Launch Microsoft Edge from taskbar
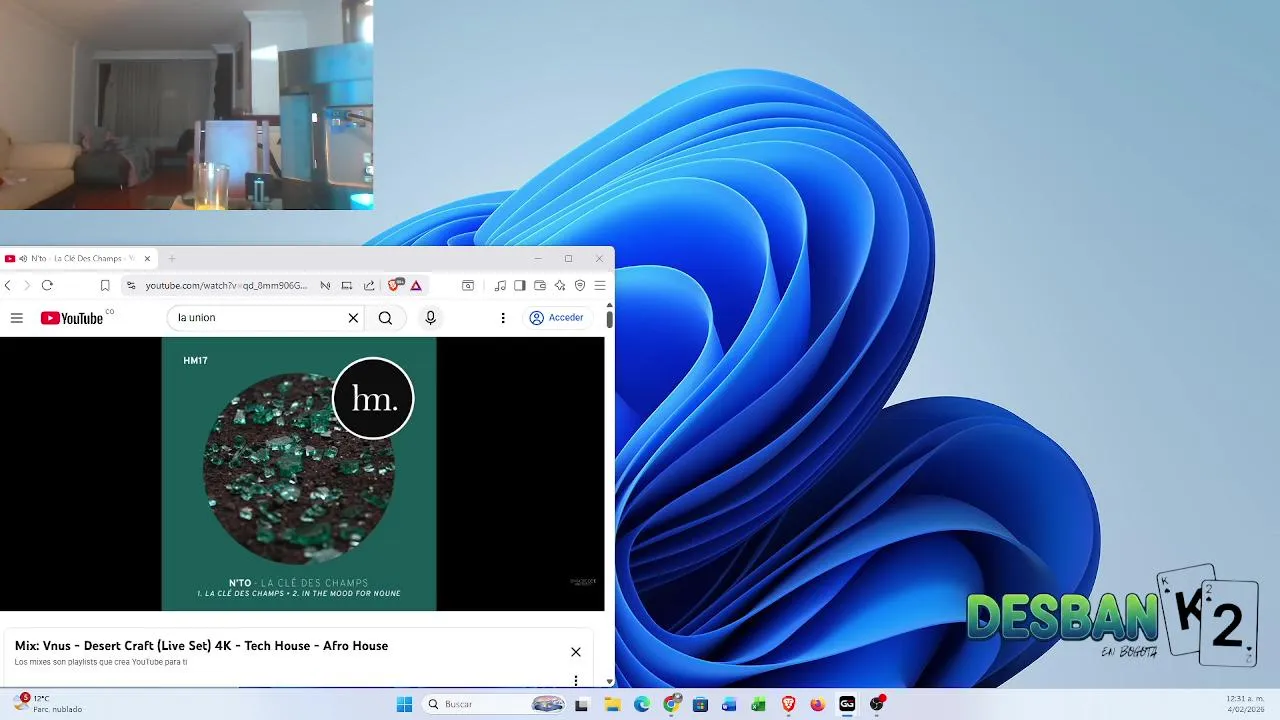1280x720 pixels. (x=642, y=704)
